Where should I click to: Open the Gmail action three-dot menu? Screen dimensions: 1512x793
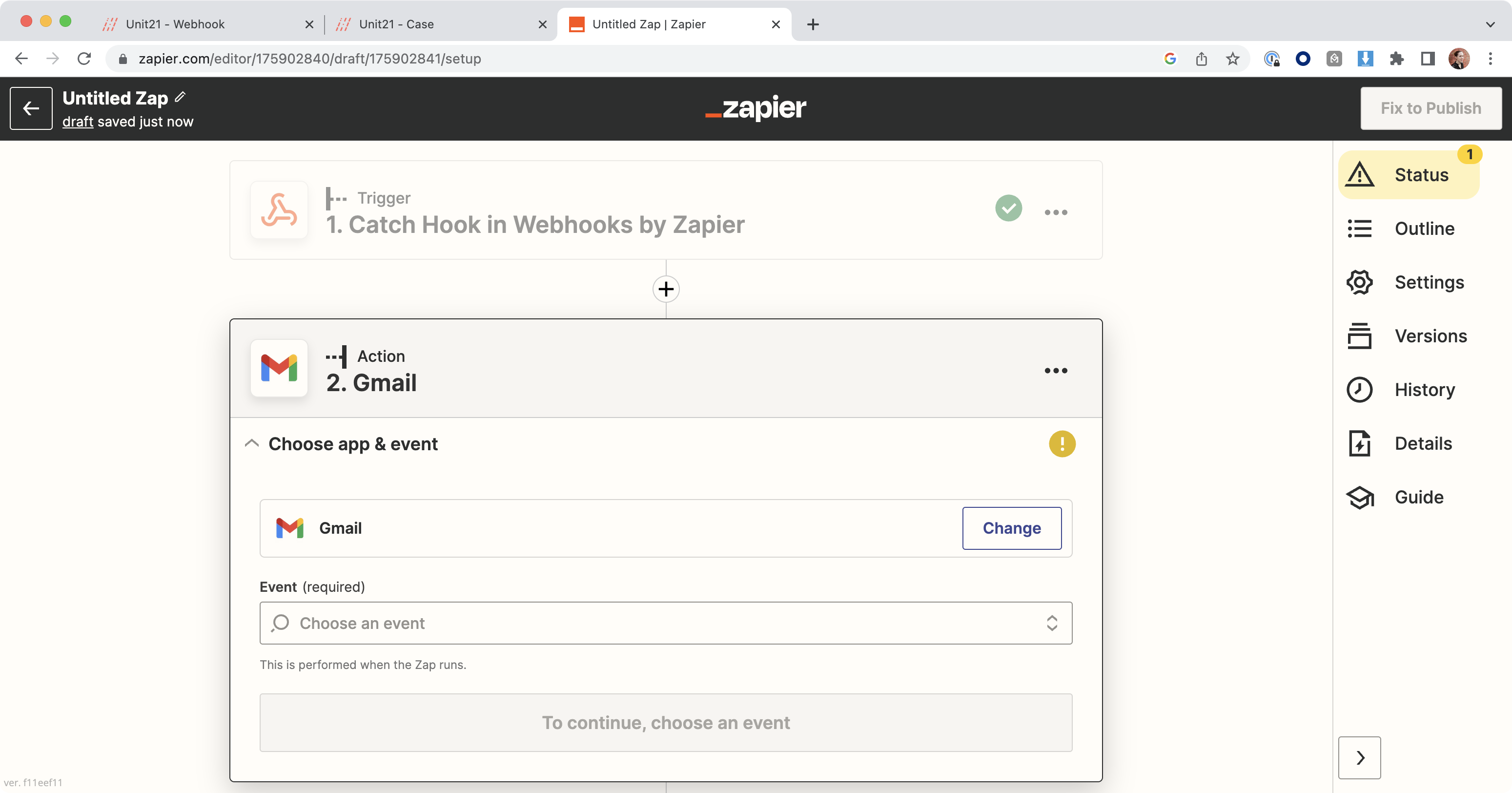1055,371
